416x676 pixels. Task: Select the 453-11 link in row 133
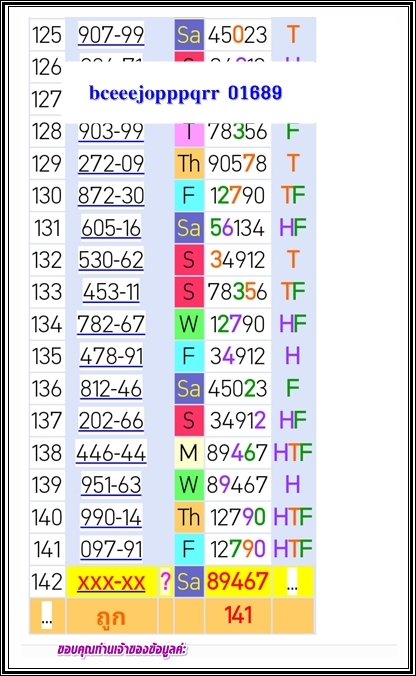[111, 292]
